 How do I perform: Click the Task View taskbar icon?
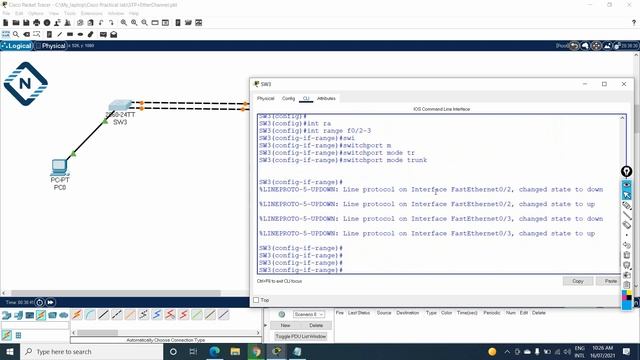(x=193, y=351)
